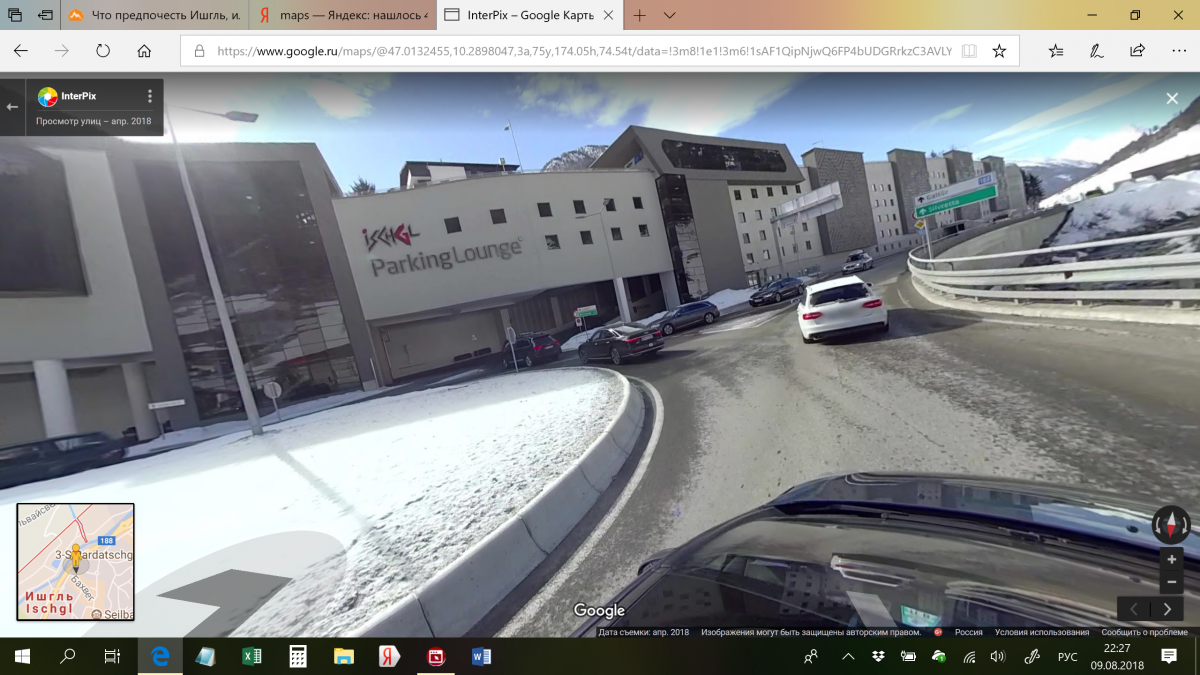Open the minimap in the lower-left corner
Viewport: 1200px width, 675px height.
(x=75, y=562)
